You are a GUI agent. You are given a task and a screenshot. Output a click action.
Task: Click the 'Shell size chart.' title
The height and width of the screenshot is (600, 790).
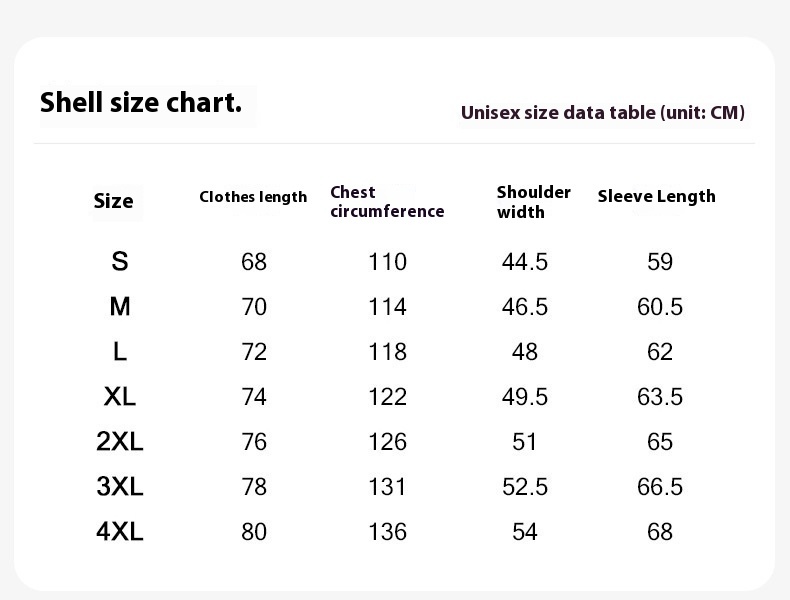tap(141, 103)
